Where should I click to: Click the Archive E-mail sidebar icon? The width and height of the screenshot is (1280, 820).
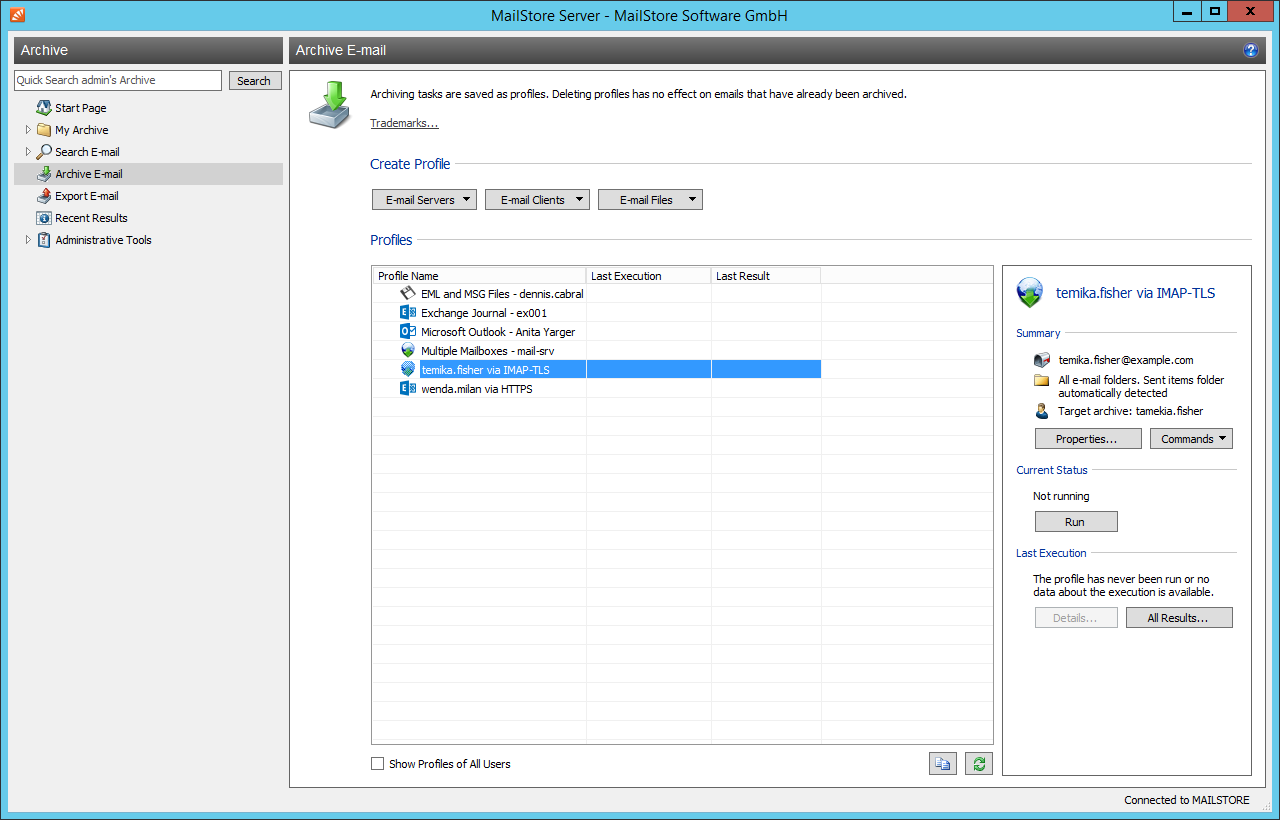44,174
